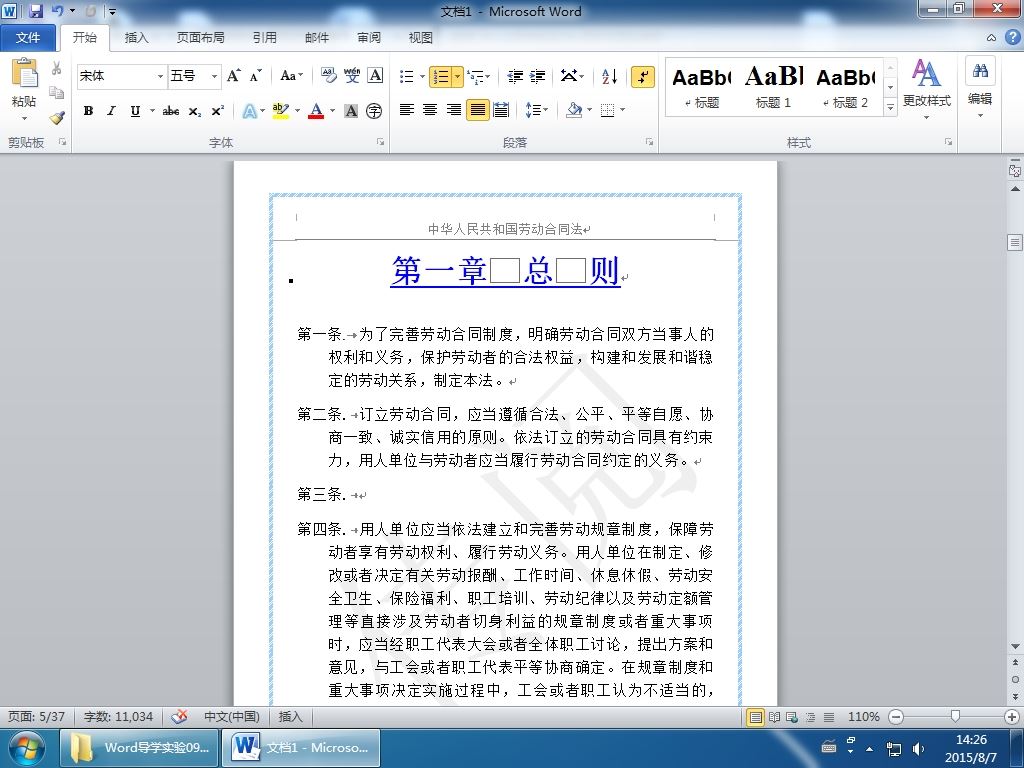The image size is (1024, 768).
Task: Apply character shading gray A icon
Action: pyautogui.click(x=351, y=111)
